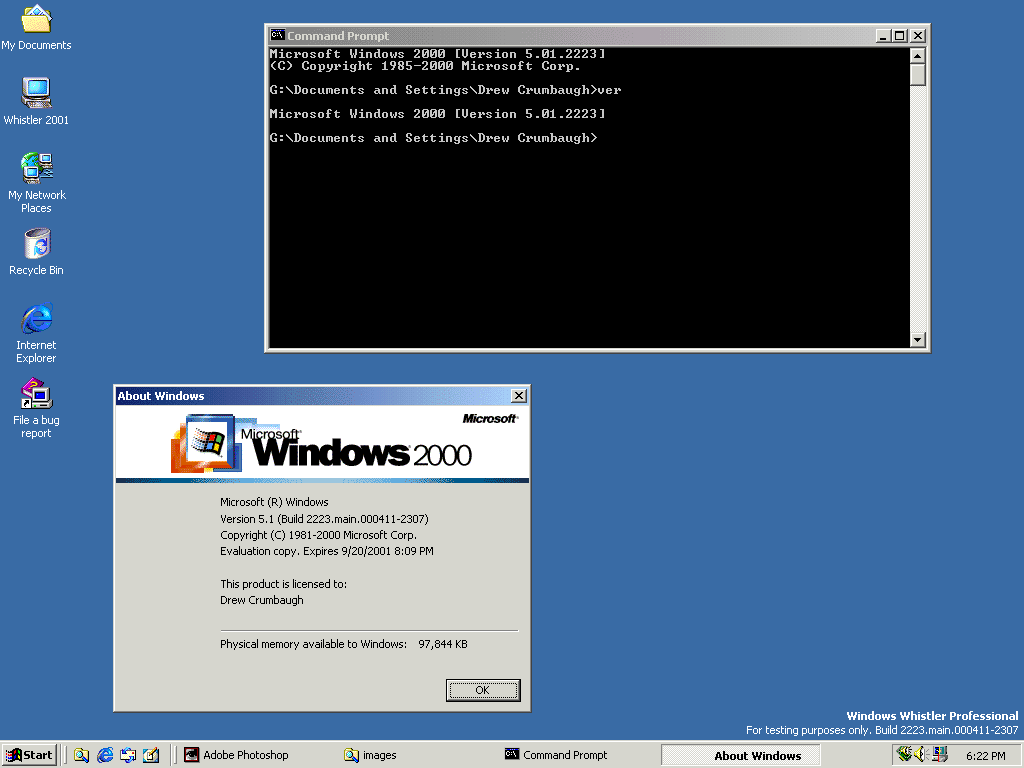Select the Whistler 2001 computer icon
Viewport: 1024px width, 768px height.
(36, 101)
